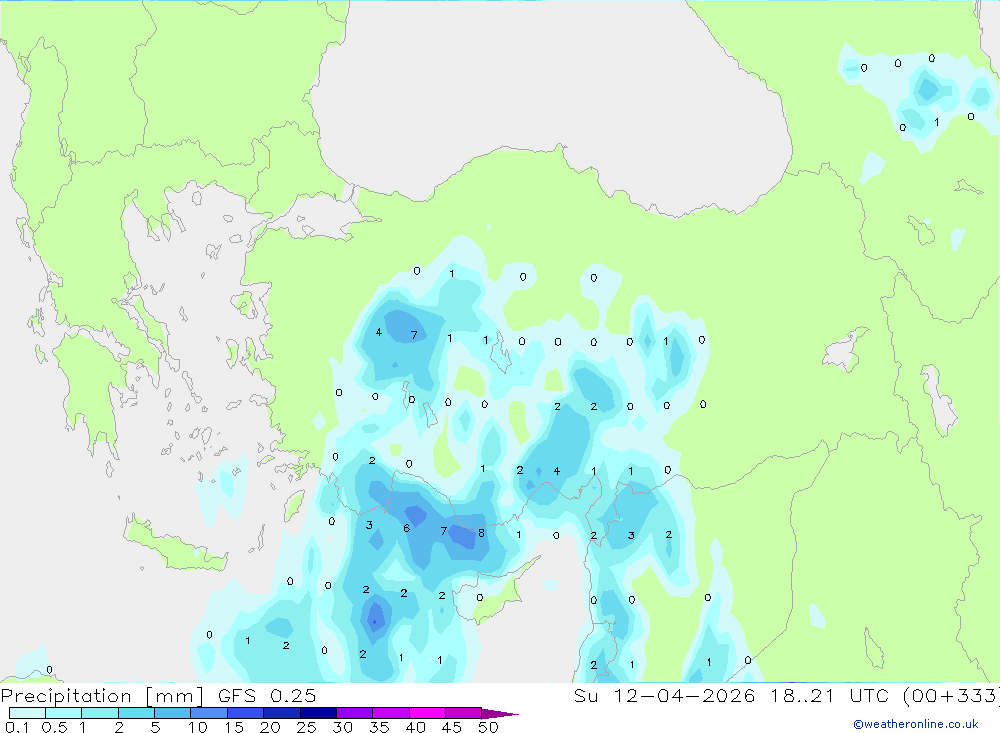Click the over-50 mm arrow tip of legend
Viewport: 1000px width, 733px height.
(x=500, y=713)
